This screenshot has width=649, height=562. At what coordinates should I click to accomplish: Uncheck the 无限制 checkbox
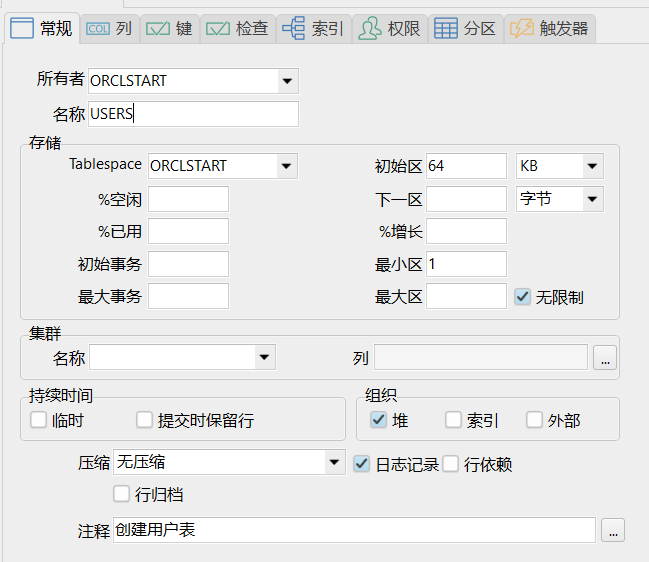tap(522, 297)
